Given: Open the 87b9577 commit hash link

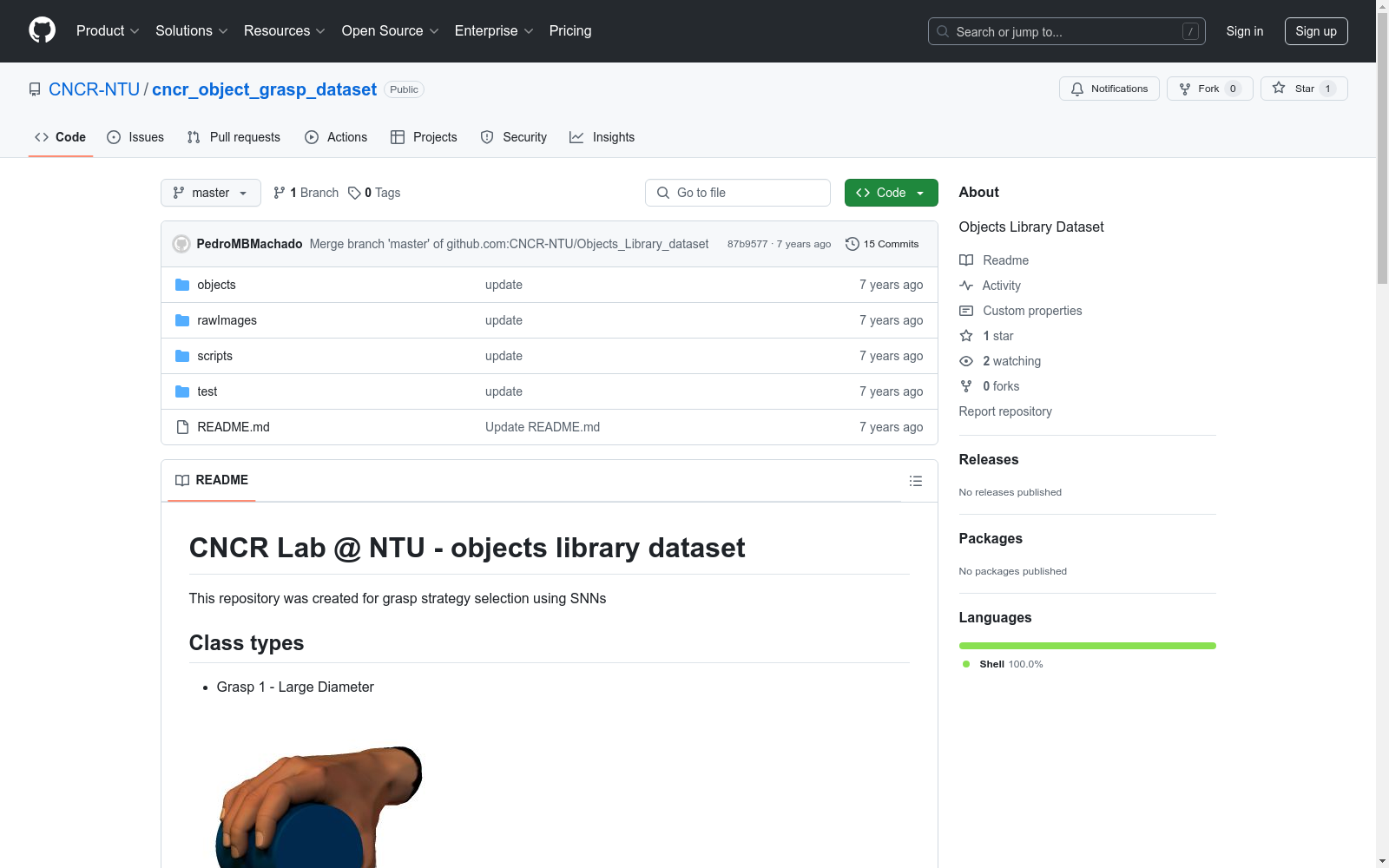Looking at the screenshot, I should pos(747,244).
